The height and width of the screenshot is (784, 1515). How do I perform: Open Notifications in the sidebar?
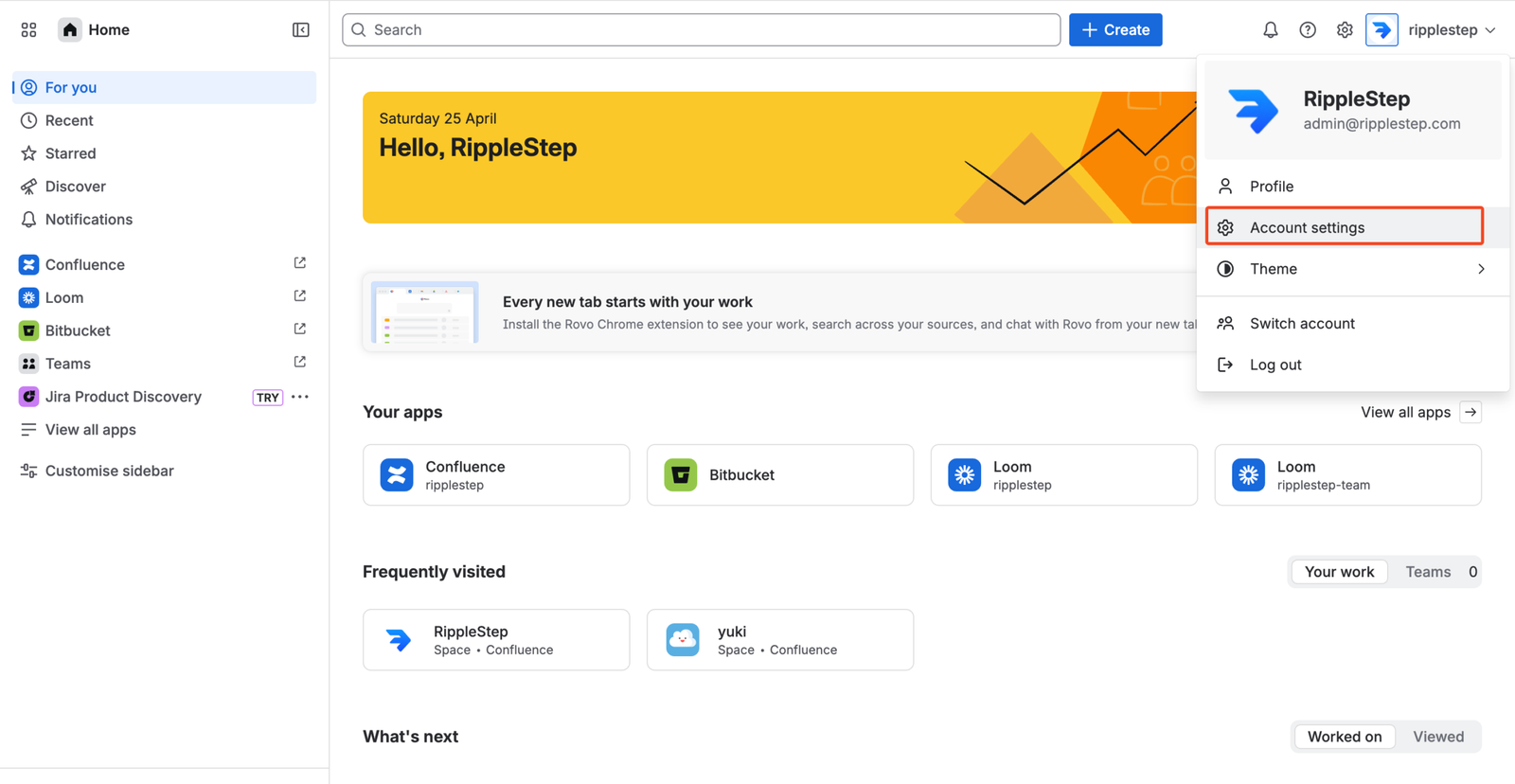click(165, 220)
